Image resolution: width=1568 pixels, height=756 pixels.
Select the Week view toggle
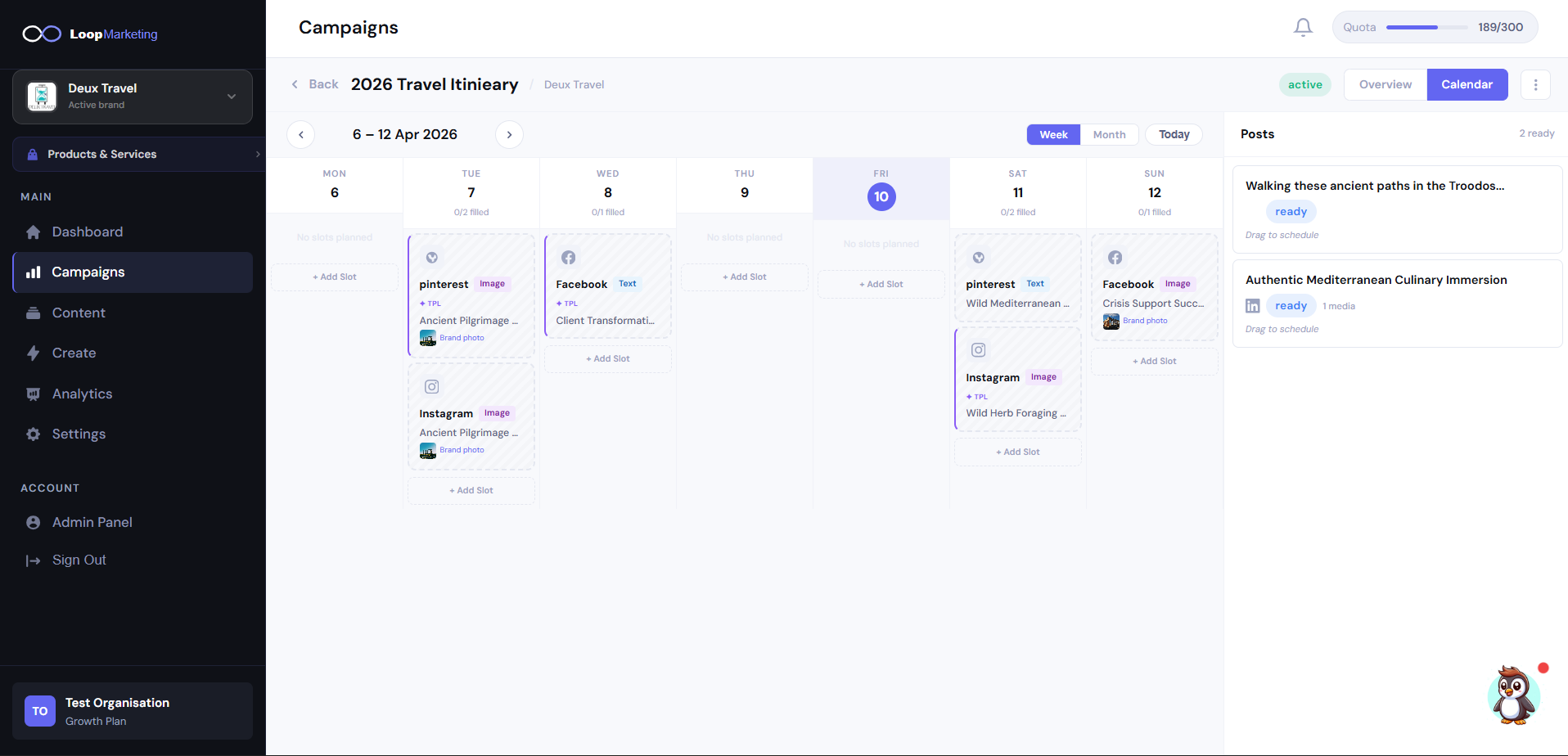[1052, 134]
